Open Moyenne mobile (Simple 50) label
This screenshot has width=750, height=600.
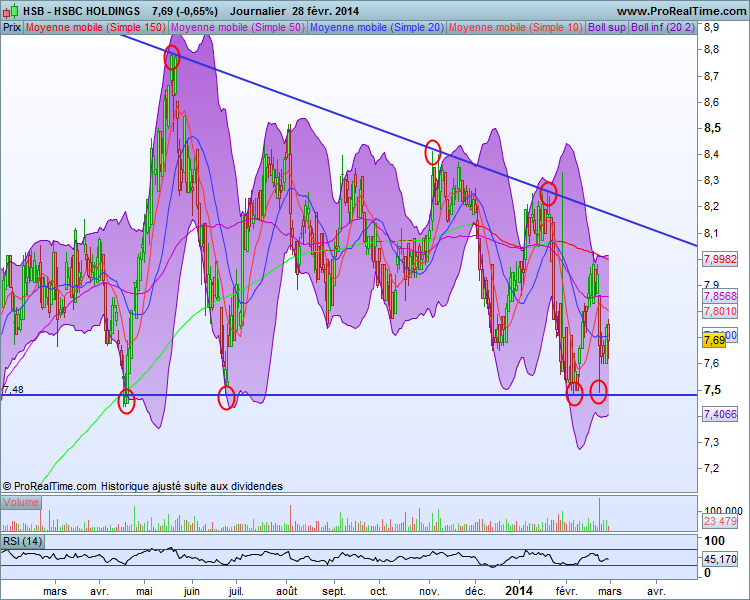(238, 27)
